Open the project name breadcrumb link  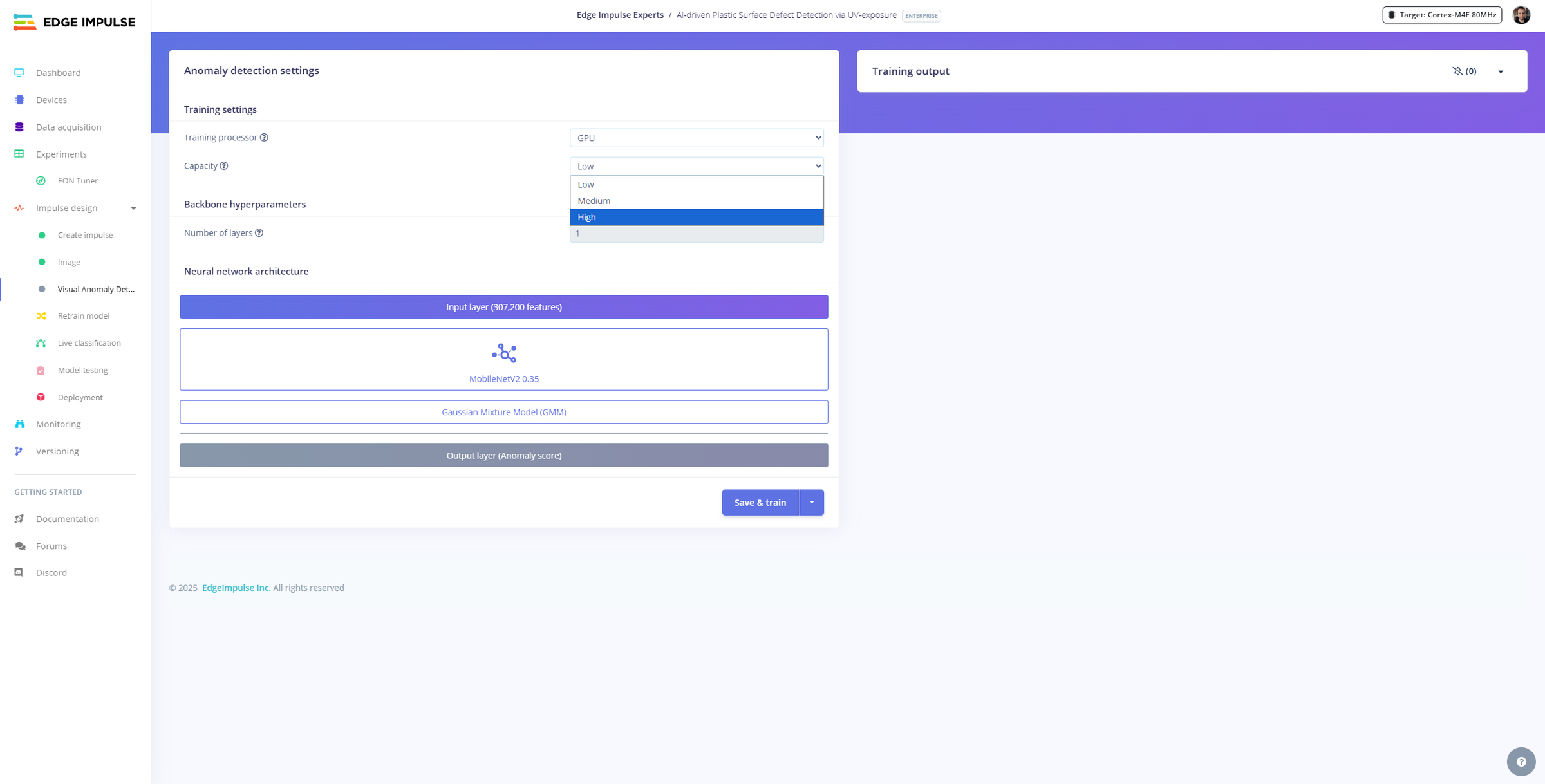click(786, 15)
